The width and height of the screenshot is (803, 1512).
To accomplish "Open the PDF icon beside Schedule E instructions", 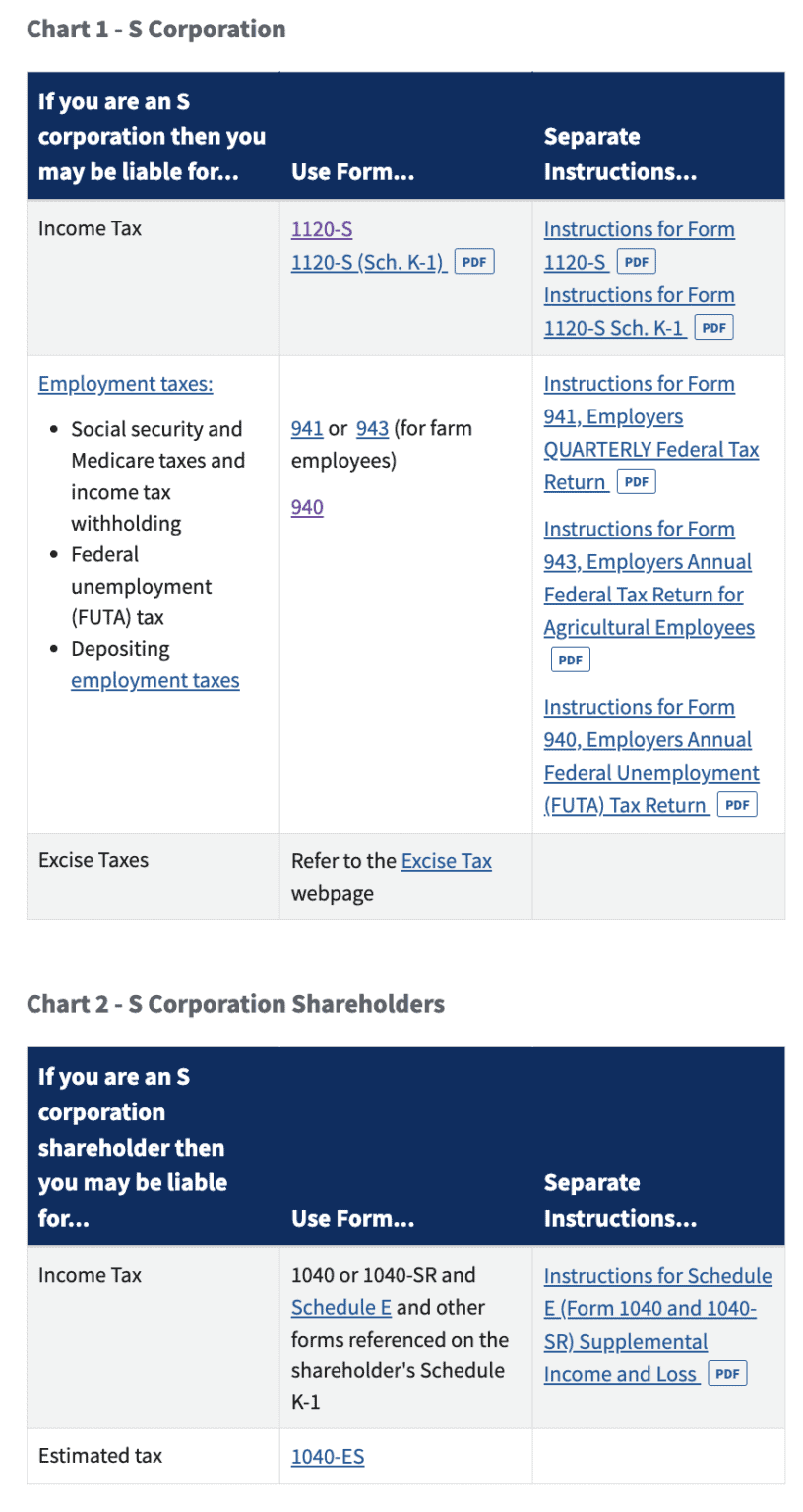I will point(727,1373).
